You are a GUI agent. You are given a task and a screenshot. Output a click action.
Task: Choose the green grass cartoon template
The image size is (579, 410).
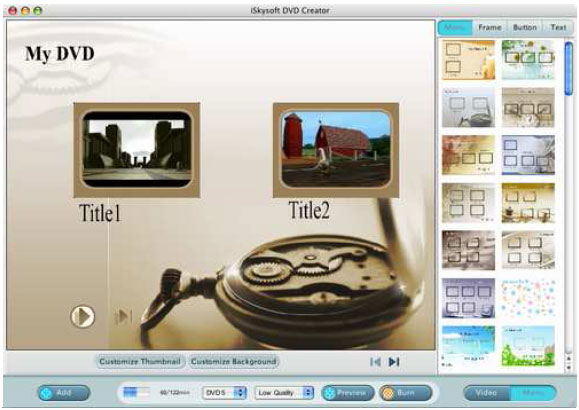point(528,346)
